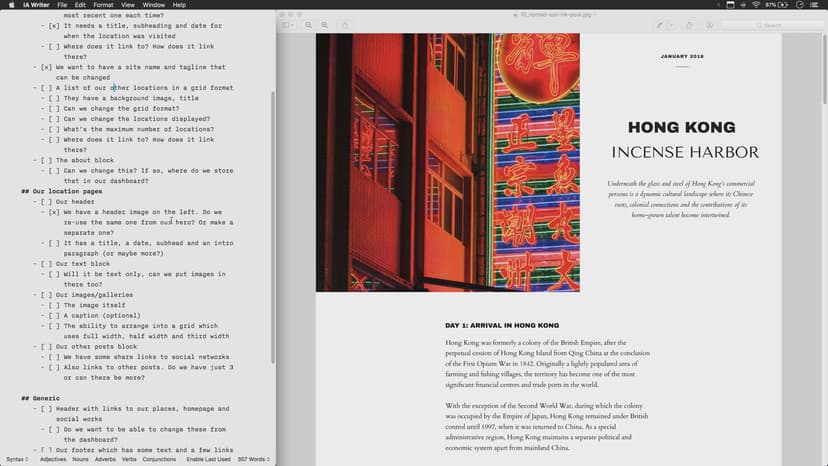Toggle the 'A caption (optional)' checkbox
This screenshot has width=828, height=466.
[53, 315]
